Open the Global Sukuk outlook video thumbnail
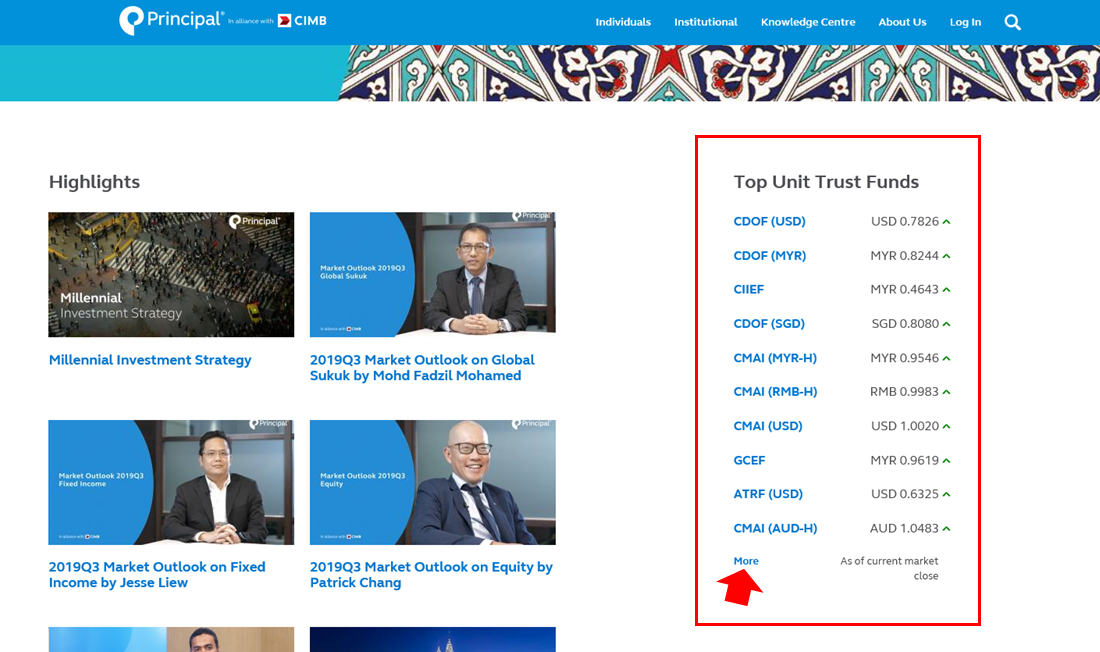This screenshot has height=652, width=1100. coord(433,273)
